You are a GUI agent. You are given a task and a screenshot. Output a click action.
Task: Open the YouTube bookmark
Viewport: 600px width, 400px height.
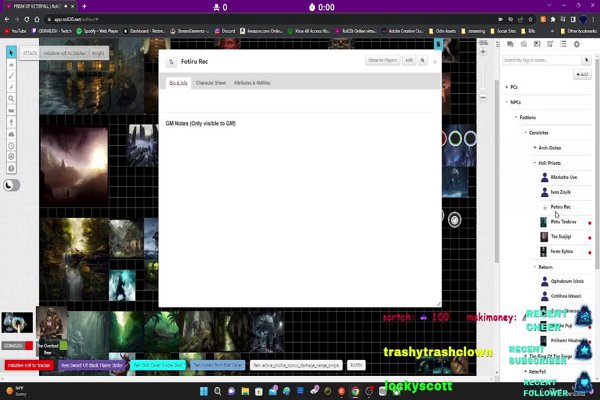15,31
